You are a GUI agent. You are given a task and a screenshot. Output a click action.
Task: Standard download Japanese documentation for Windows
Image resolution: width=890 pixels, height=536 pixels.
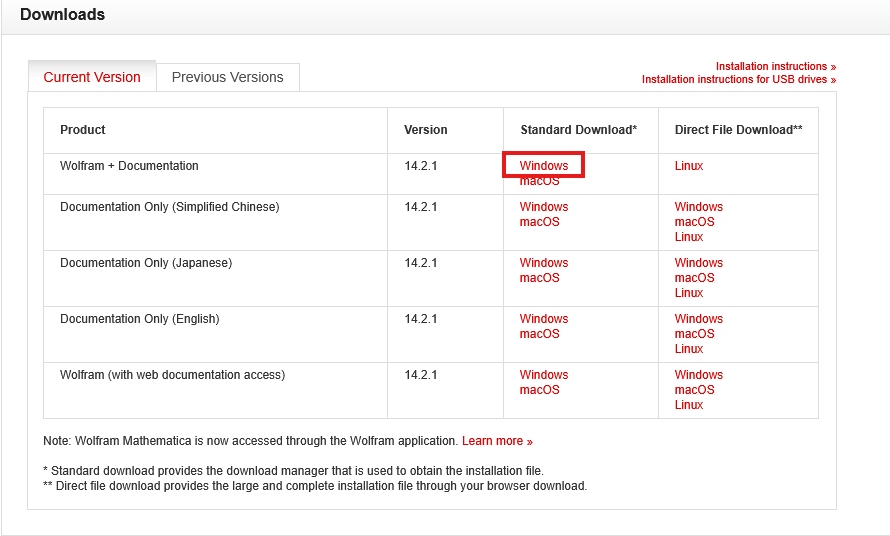(544, 263)
